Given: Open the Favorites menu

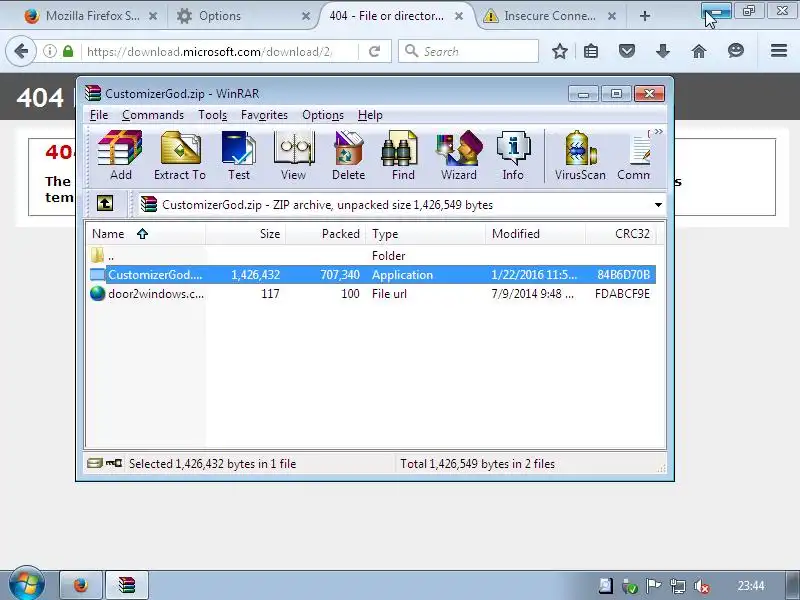Looking at the screenshot, I should (x=264, y=115).
